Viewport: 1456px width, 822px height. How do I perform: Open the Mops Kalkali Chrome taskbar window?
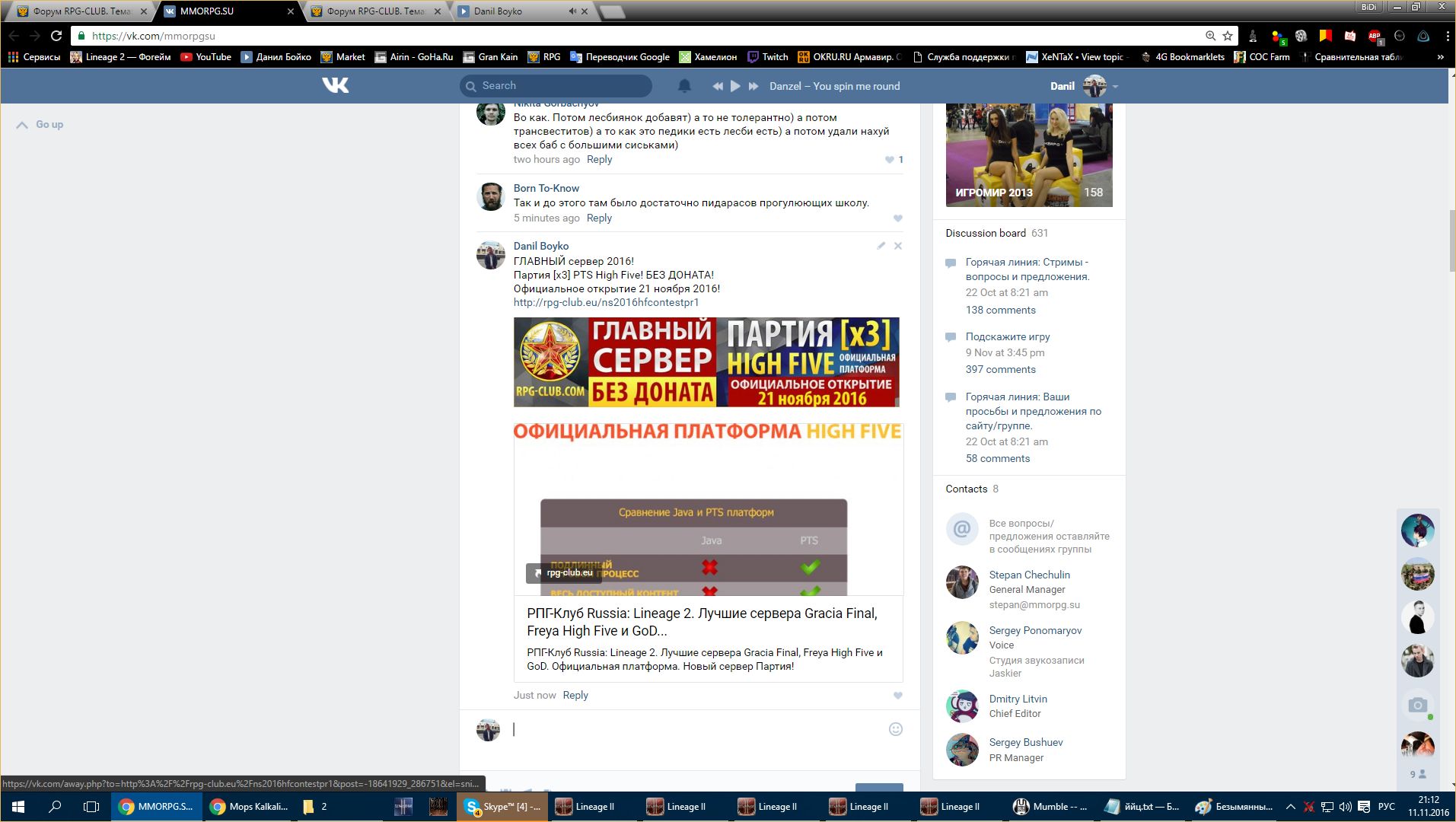[x=249, y=807]
